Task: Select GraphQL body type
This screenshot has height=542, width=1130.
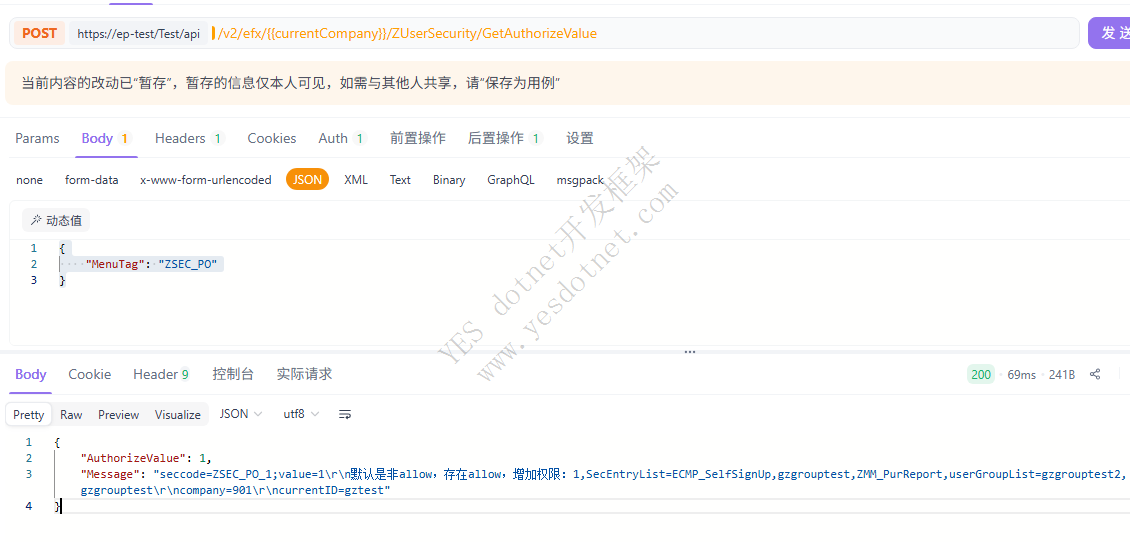Action: pyautogui.click(x=511, y=180)
